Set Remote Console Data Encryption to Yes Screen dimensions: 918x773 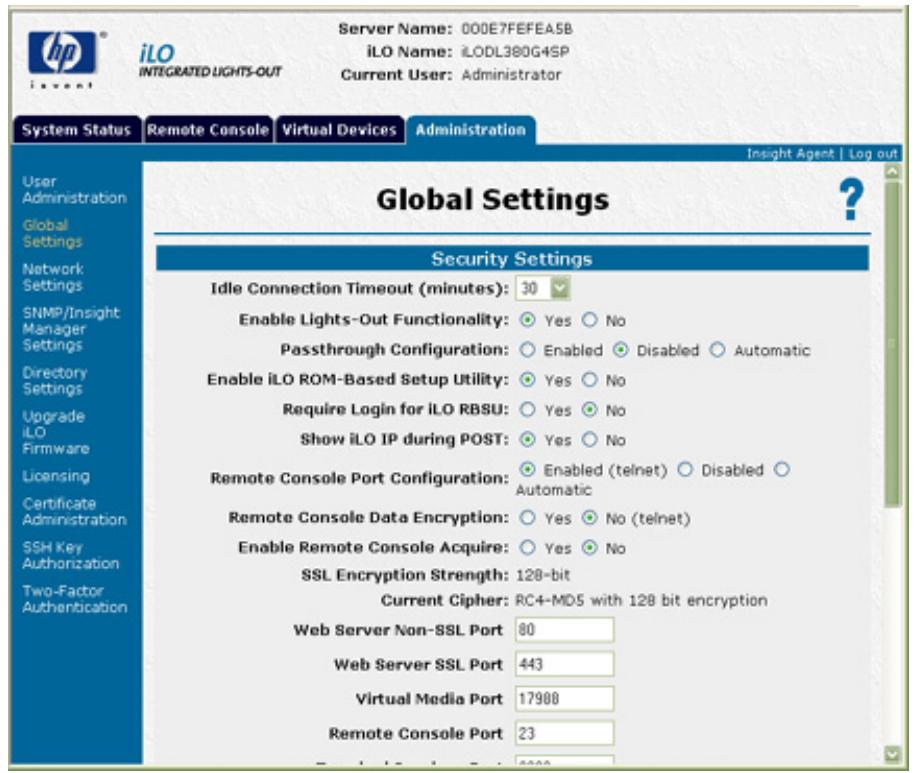[527, 518]
